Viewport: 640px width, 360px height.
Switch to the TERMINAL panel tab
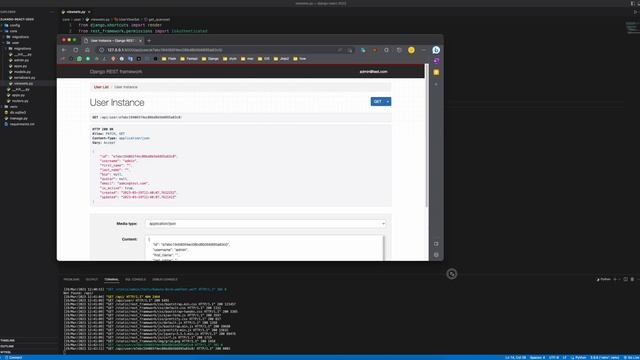[111, 280]
